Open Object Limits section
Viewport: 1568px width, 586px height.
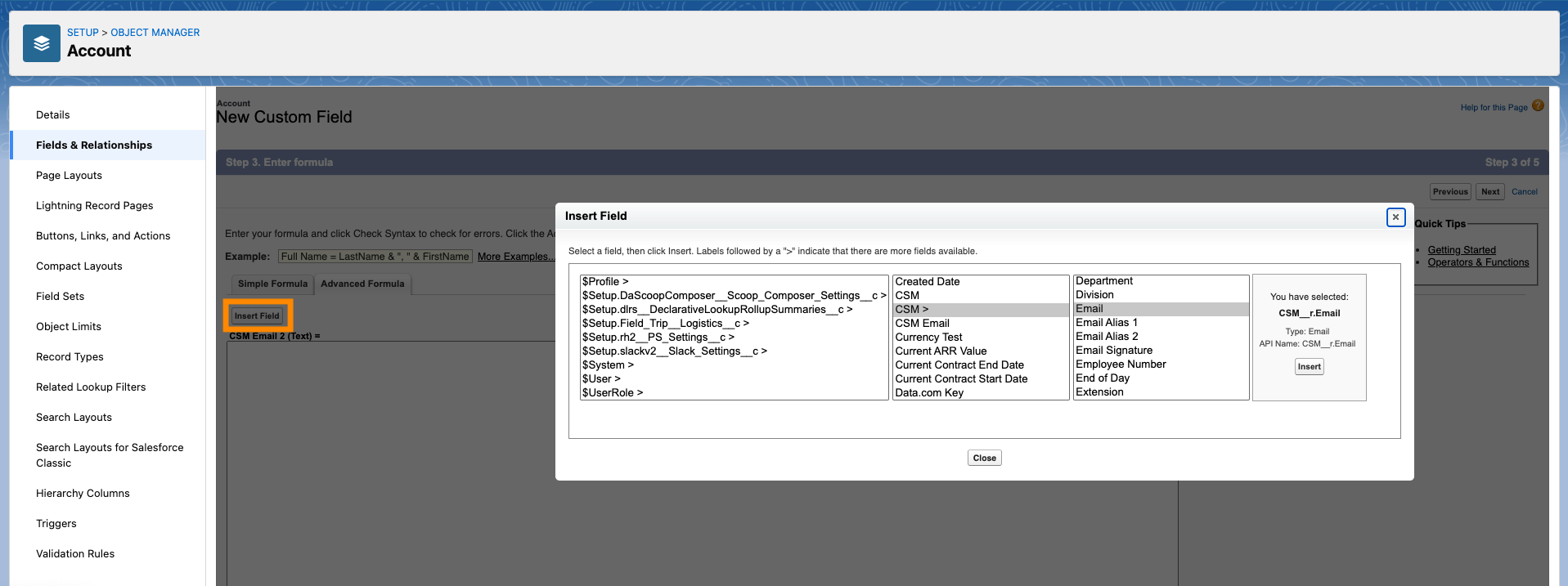(x=69, y=327)
